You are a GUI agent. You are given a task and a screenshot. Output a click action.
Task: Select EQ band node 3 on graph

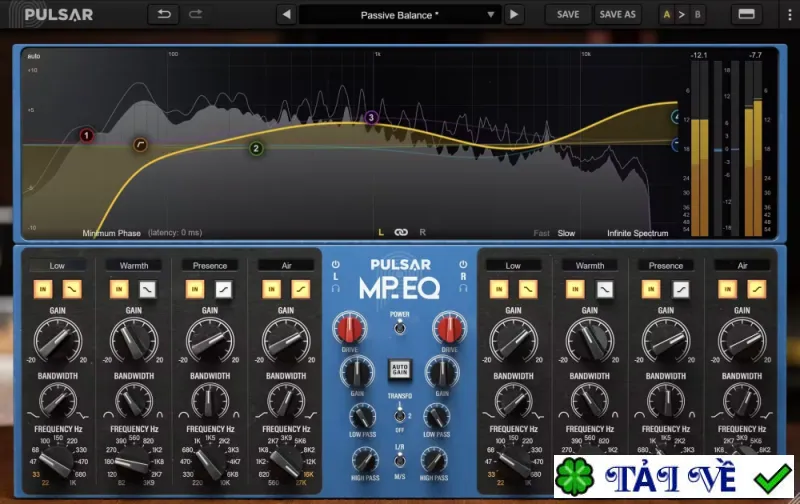(x=371, y=117)
